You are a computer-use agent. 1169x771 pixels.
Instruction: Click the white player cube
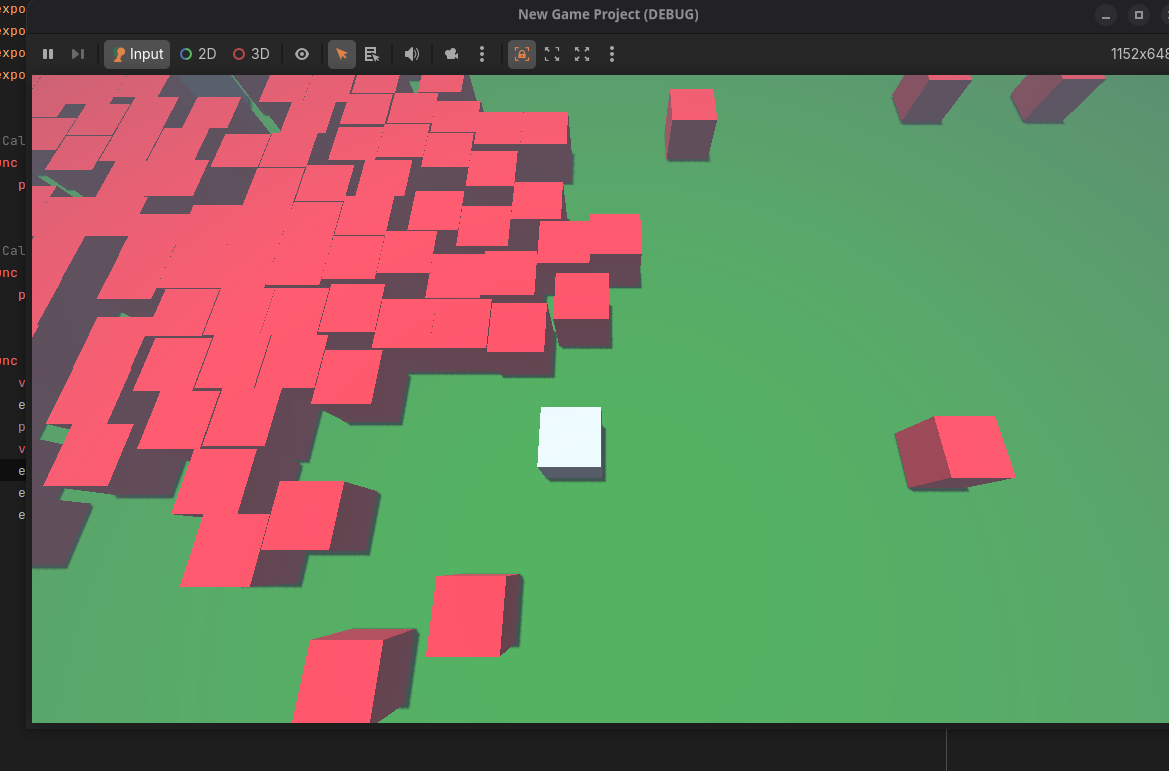click(x=570, y=437)
